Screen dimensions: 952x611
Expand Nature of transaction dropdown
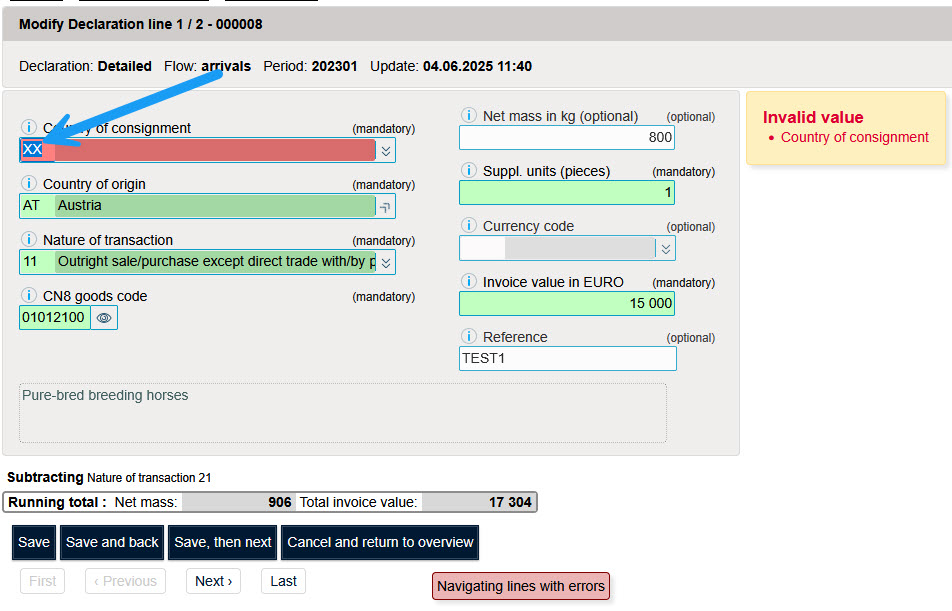click(386, 262)
